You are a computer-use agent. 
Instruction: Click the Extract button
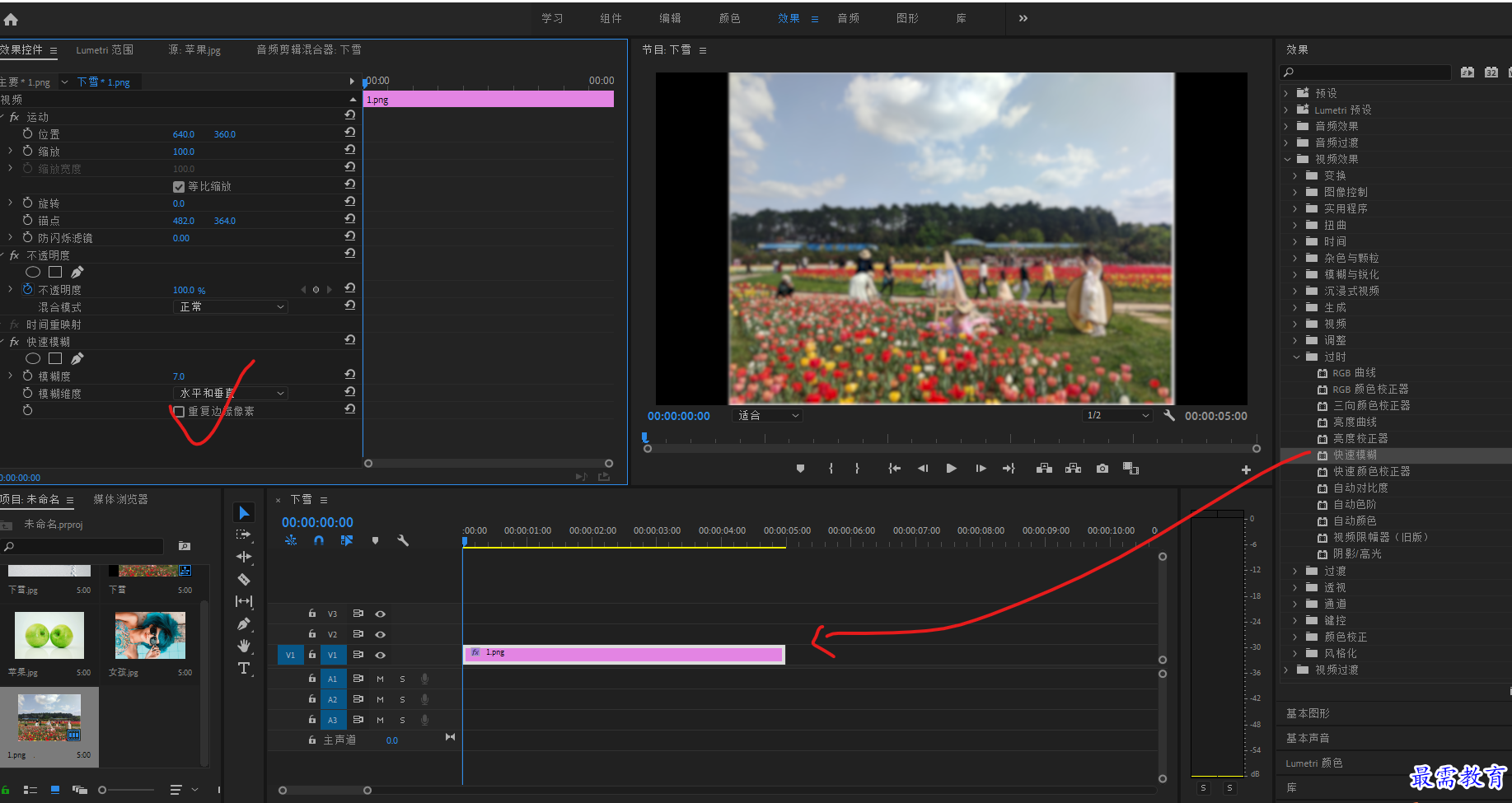1073,469
